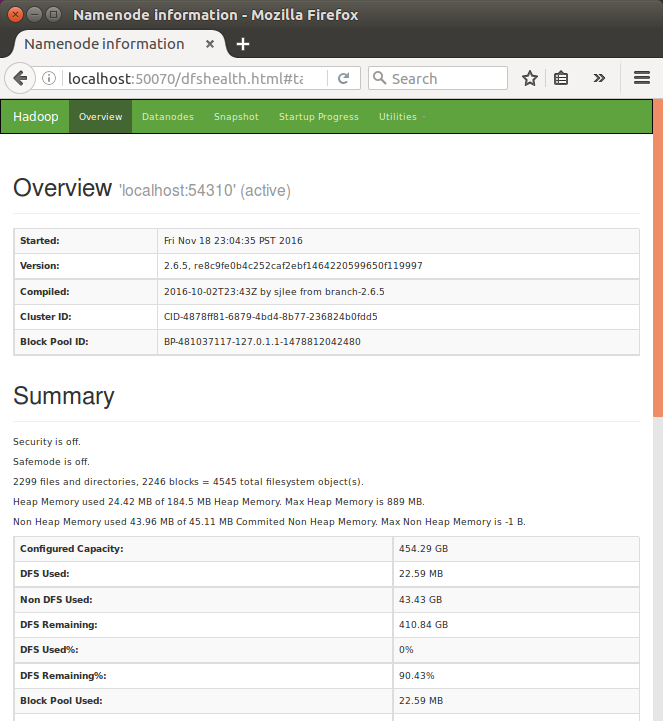Select the Cluster ID value 'CID-4878ff81-...'
The width and height of the screenshot is (663, 721).
tap(270, 316)
